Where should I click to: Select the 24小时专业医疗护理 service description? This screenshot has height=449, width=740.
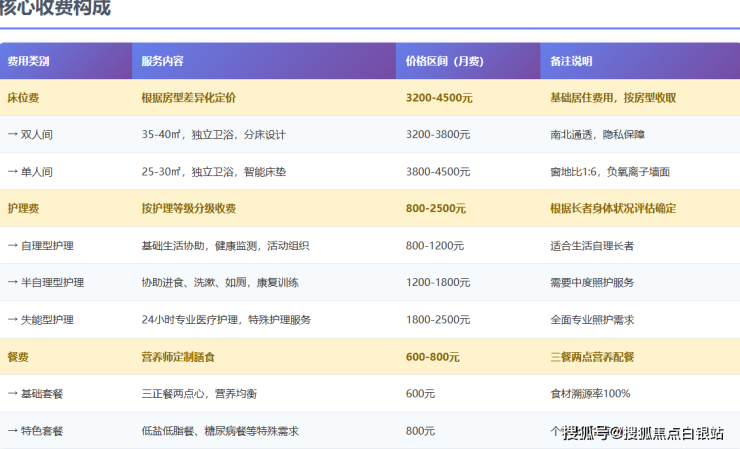pos(226,320)
